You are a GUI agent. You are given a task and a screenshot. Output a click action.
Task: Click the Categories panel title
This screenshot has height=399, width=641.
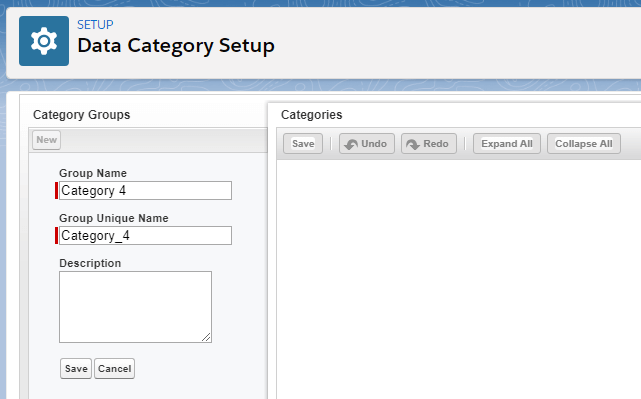click(x=312, y=114)
